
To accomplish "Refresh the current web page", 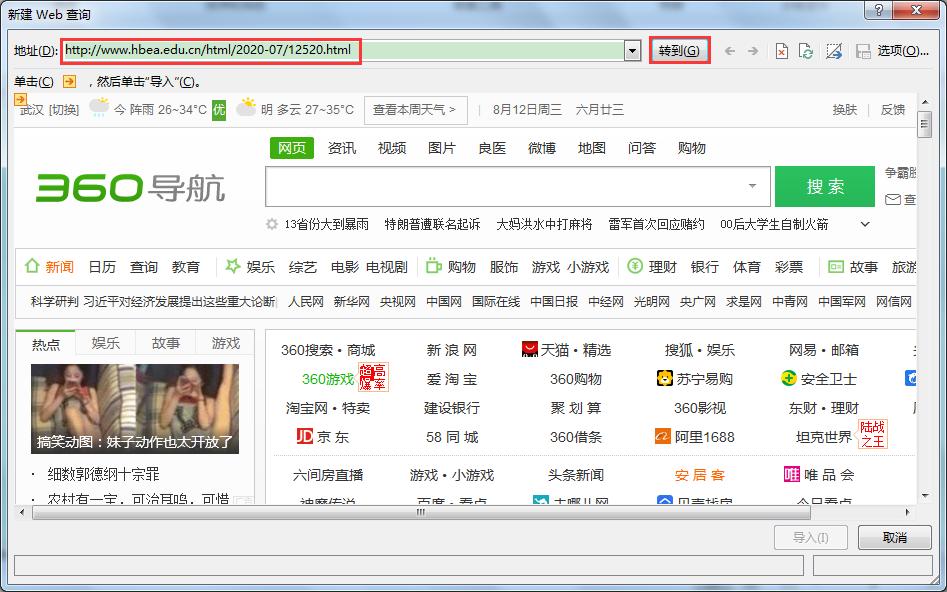I will tap(806, 50).
